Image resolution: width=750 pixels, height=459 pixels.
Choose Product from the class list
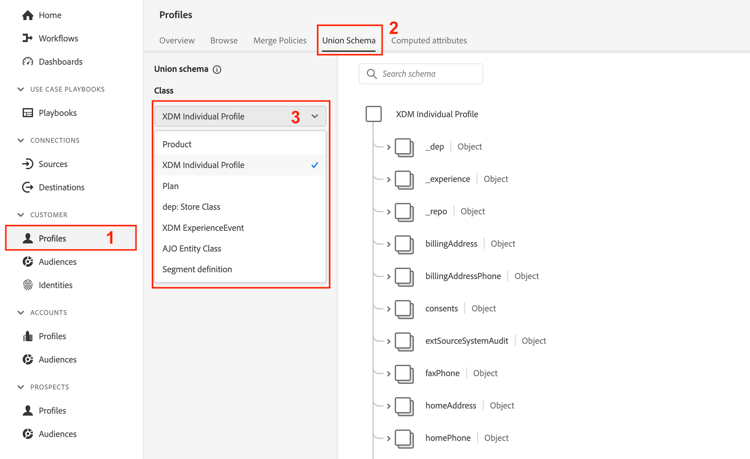pos(240,144)
